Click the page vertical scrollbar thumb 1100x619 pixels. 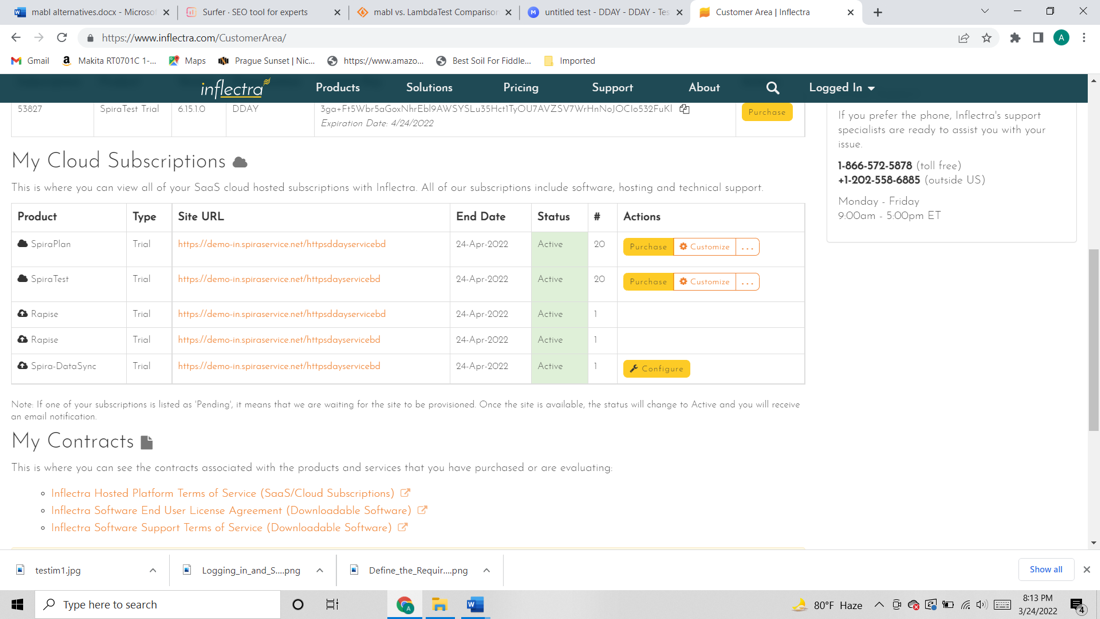coord(1093,340)
